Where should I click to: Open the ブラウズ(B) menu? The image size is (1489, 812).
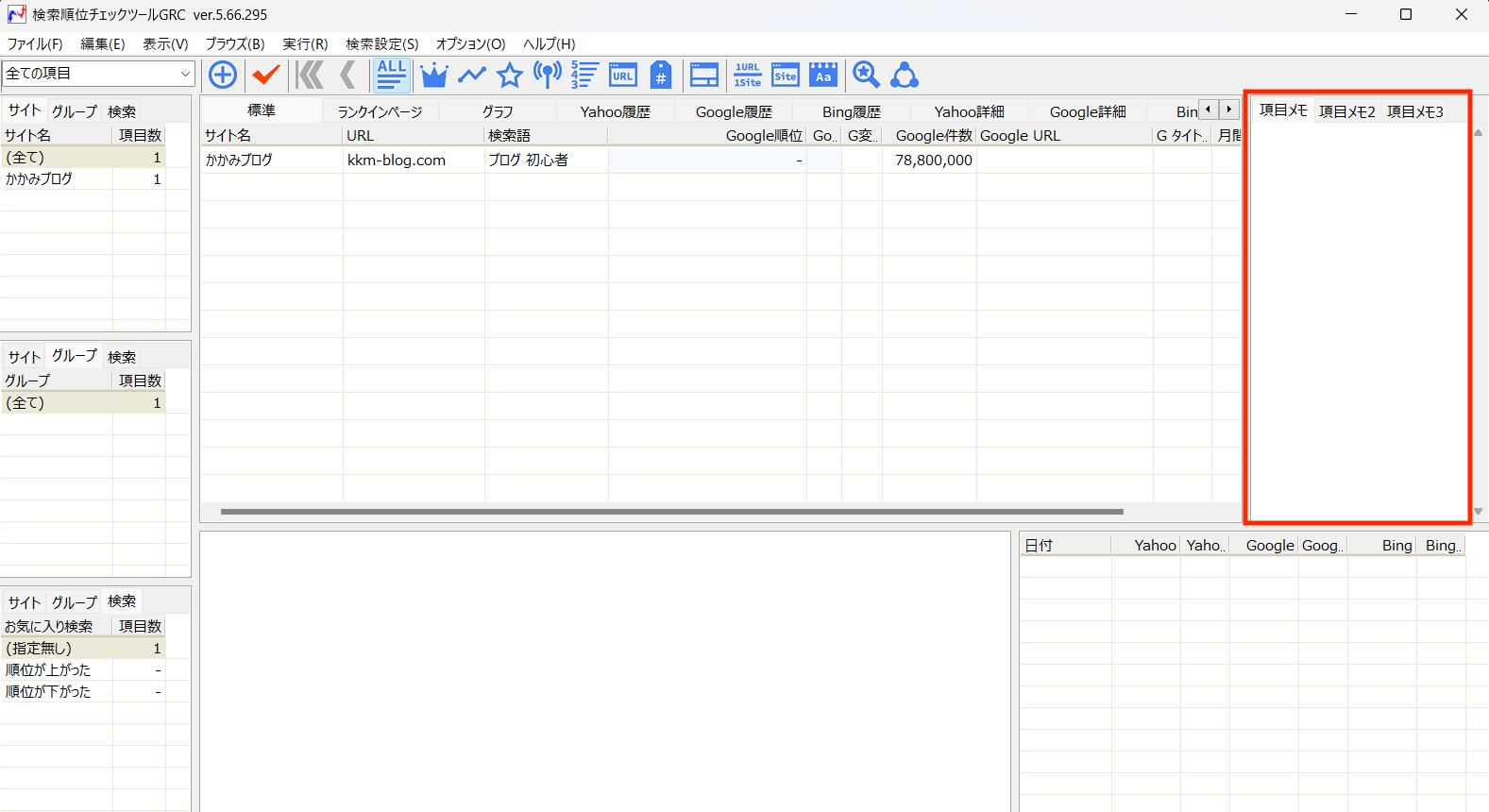235,44
